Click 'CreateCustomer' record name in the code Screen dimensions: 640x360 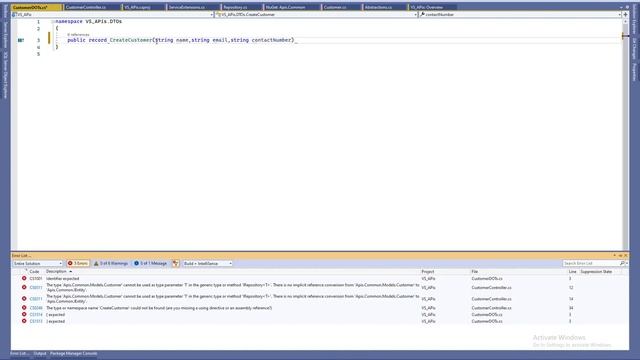(131, 40)
